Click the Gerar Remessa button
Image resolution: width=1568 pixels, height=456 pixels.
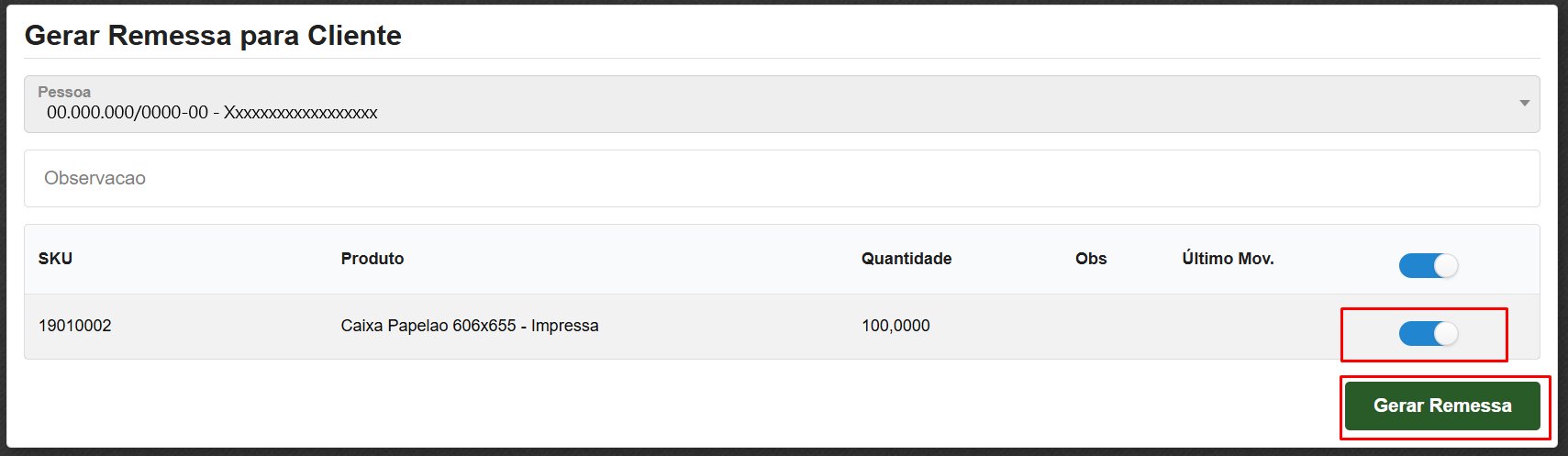click(1441, 406)
